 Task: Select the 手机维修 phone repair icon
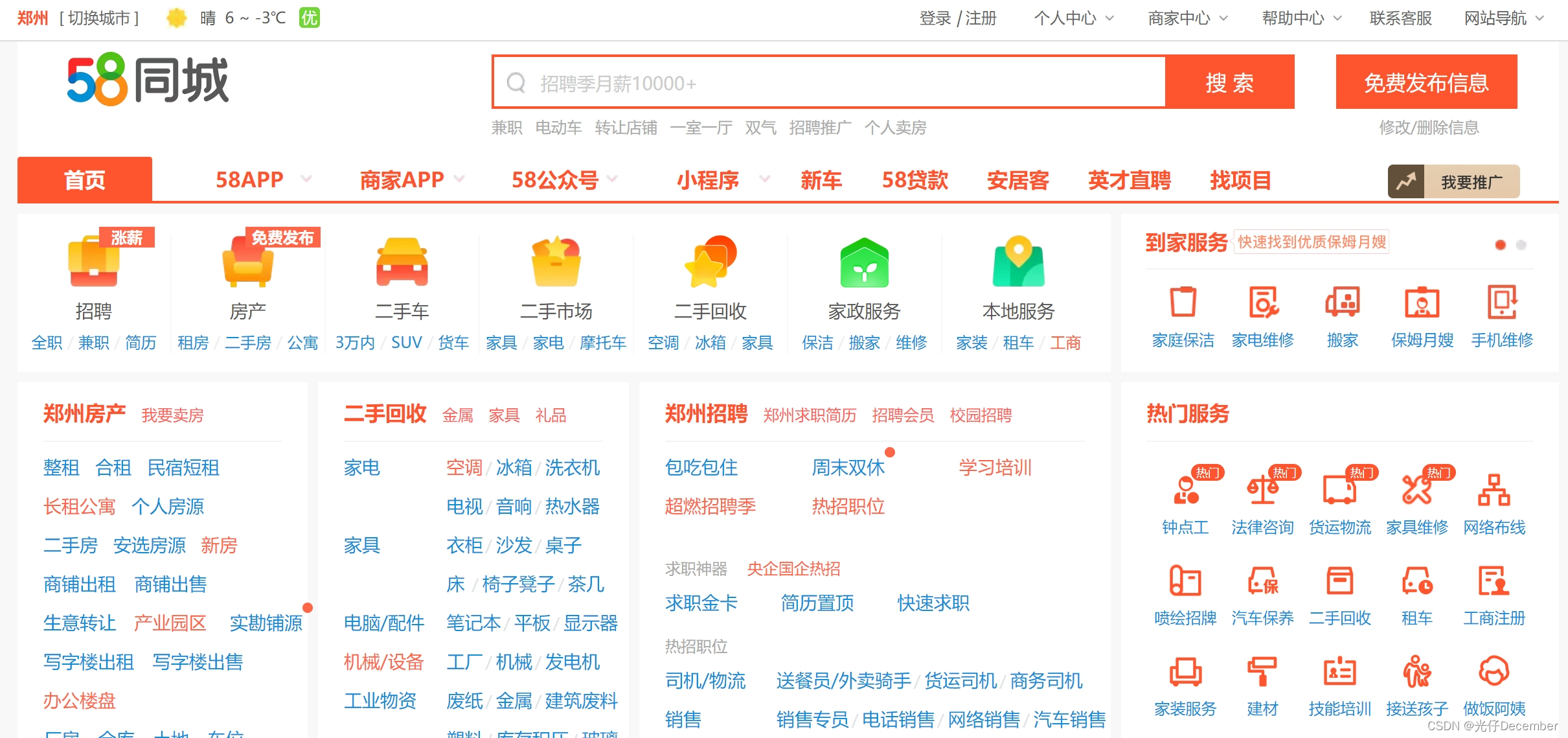(1501, 302)
